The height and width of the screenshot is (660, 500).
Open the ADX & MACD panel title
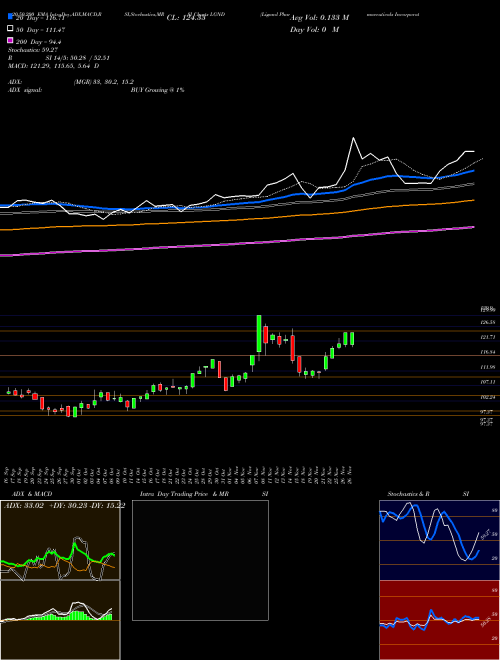[32, 494]
